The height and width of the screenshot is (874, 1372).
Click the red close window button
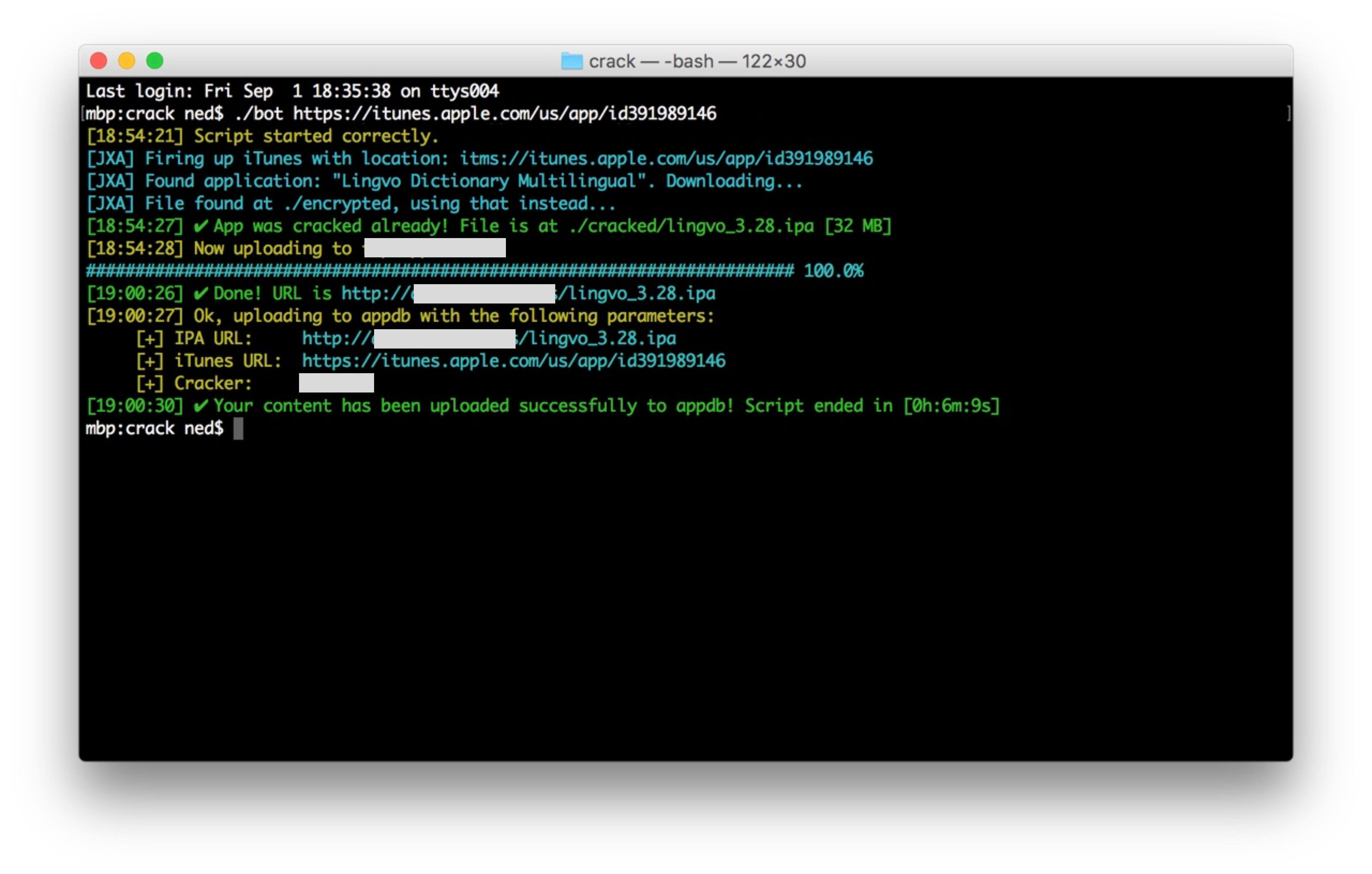[99, 60]
